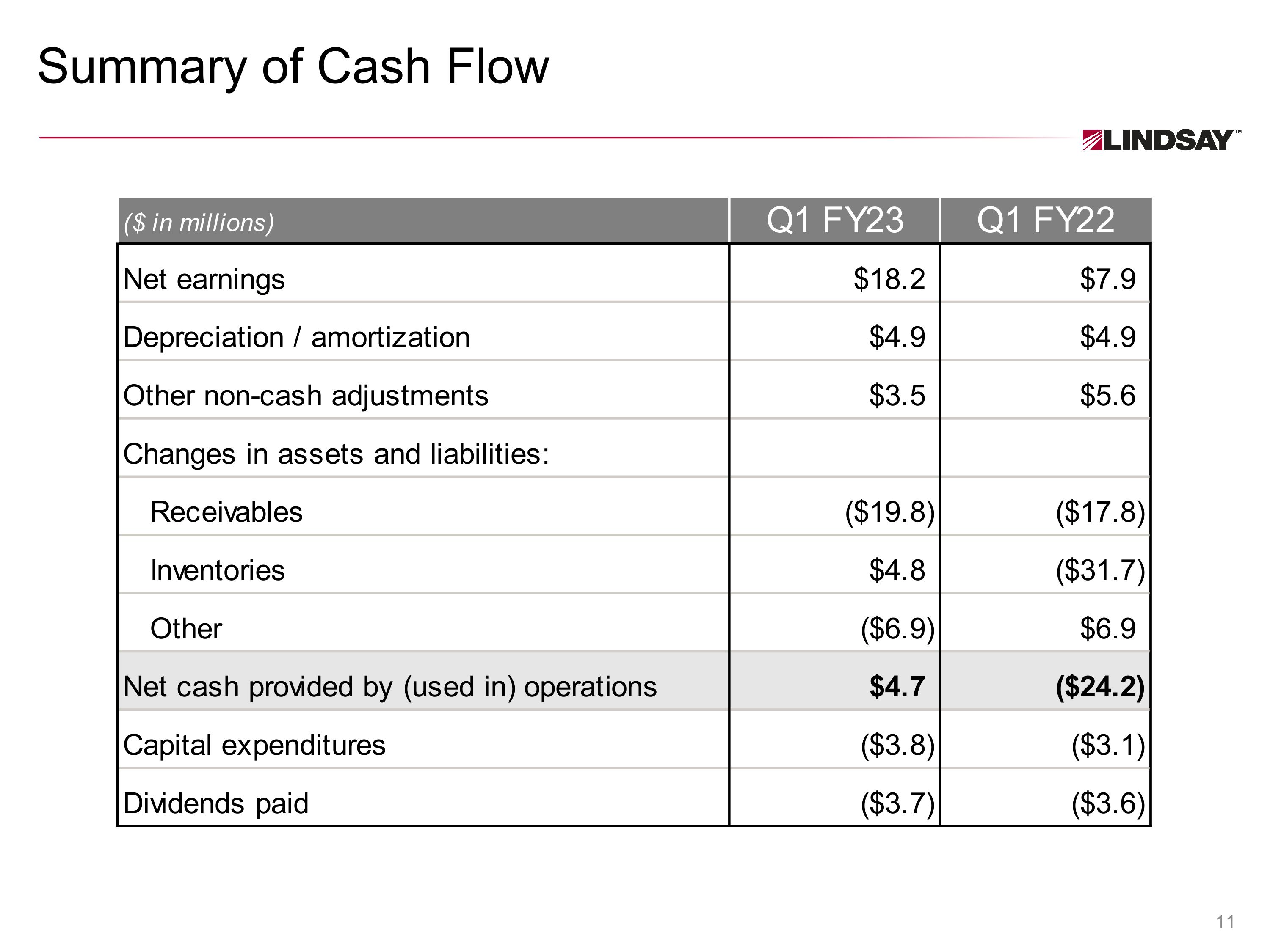Click the bold $4.7 operations value
Image resolution: width=1270 pixels, height=952 pixels.
(x=897, y=686)
